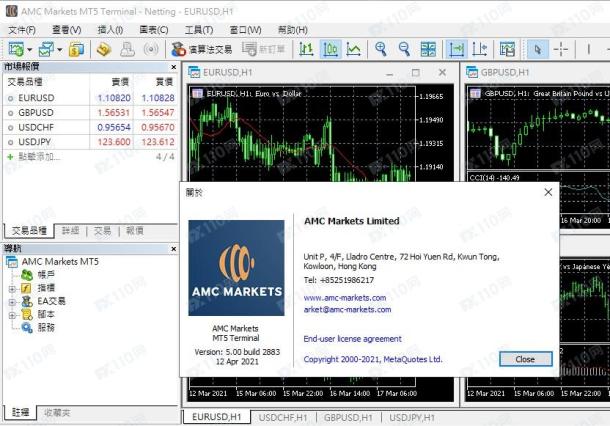Viewport: 610px width, 426px height.
Task: Click the signals broadcast toolbar icon
Action: click(151, 49)
